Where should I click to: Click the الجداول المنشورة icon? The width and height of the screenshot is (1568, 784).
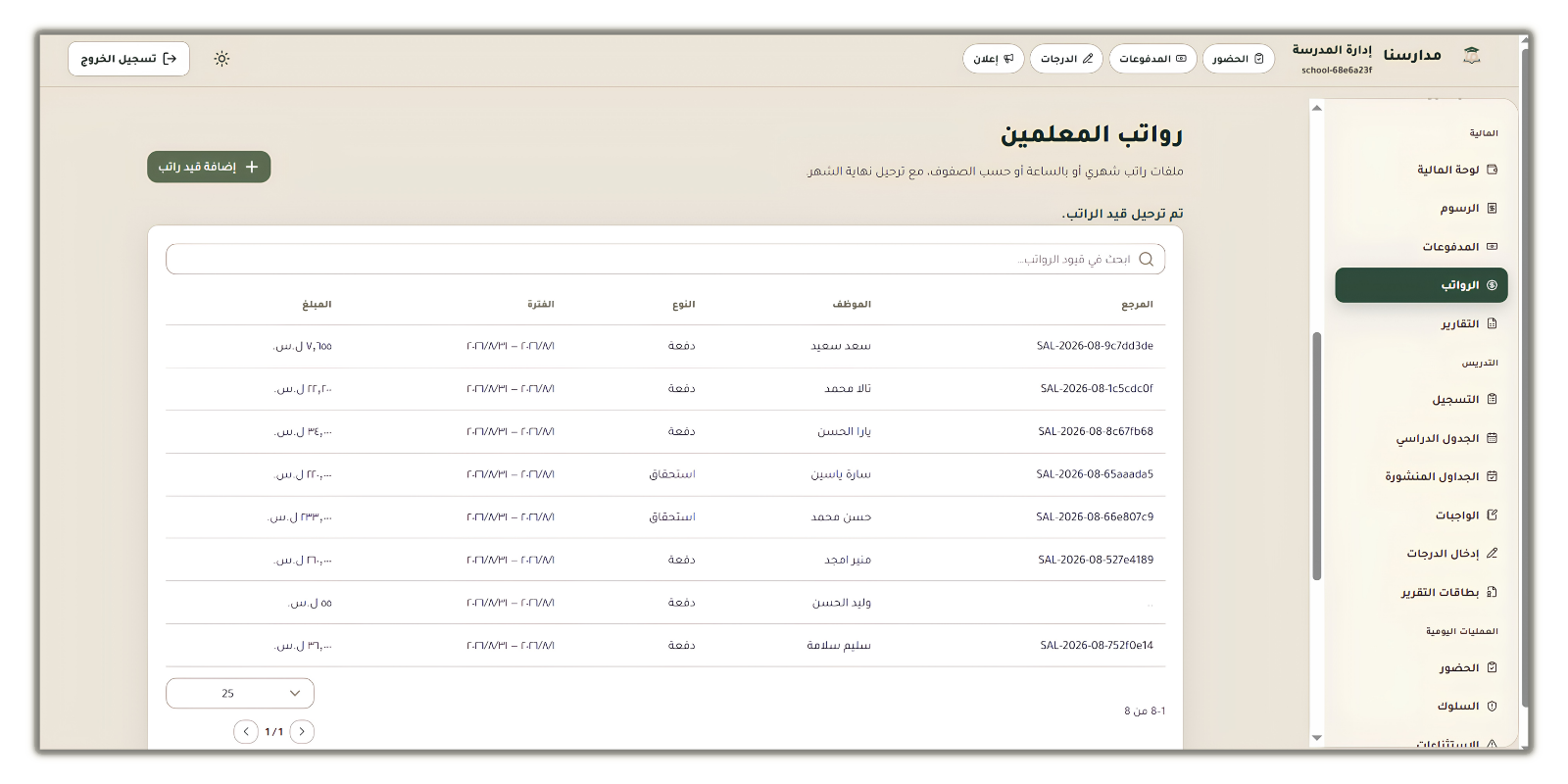pos(1493,476)
